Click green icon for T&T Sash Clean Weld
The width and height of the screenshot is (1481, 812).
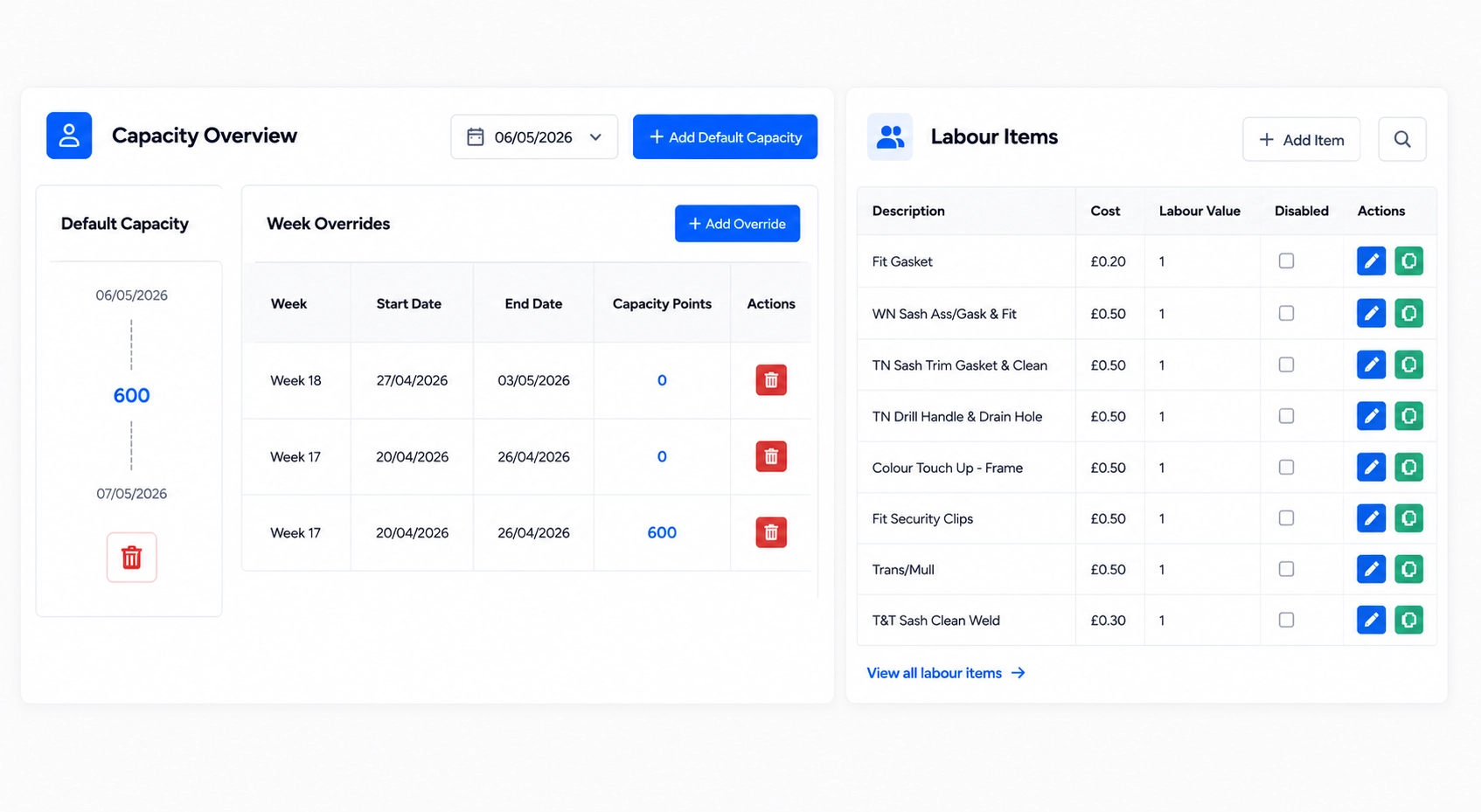click(1408, 620)
